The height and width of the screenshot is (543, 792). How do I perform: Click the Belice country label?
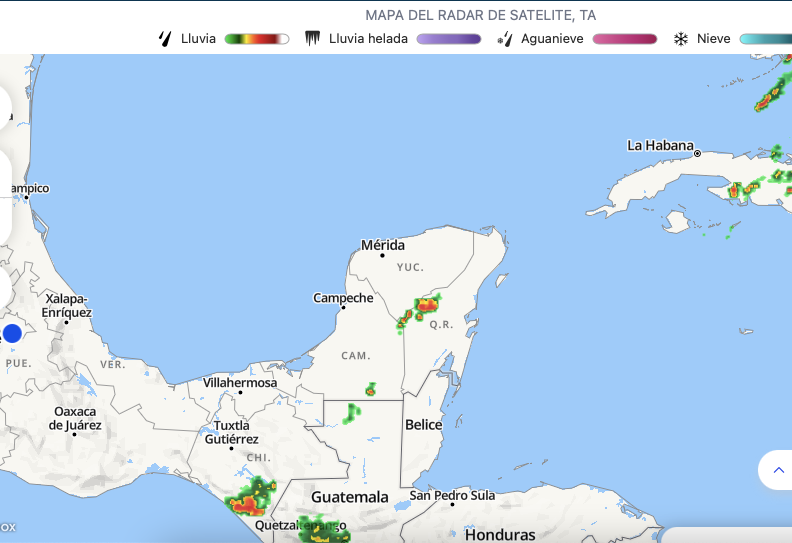423,425
